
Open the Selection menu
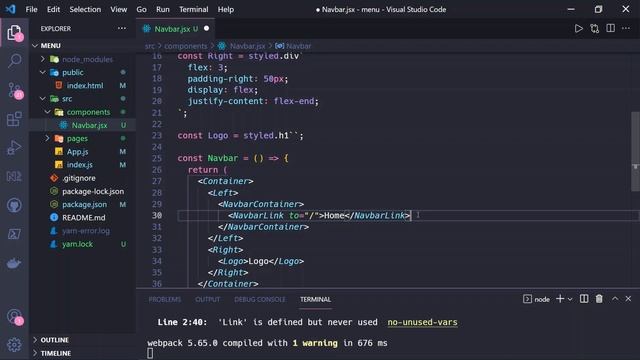tap(85, 9)
